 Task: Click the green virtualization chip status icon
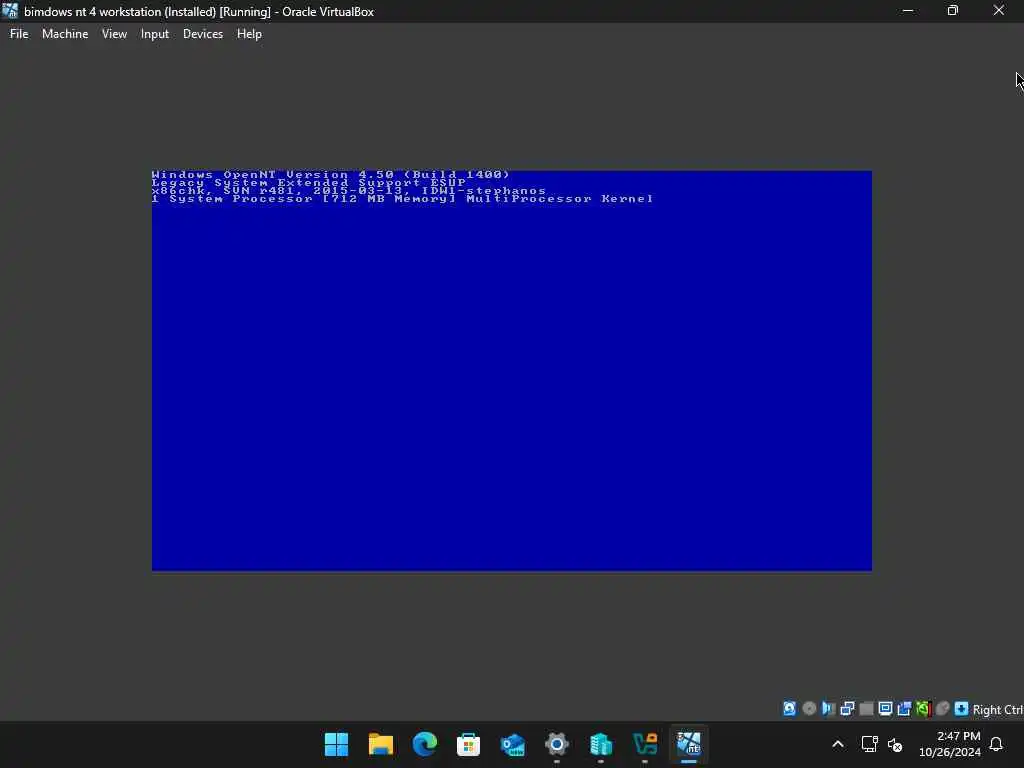coord(923,709)
